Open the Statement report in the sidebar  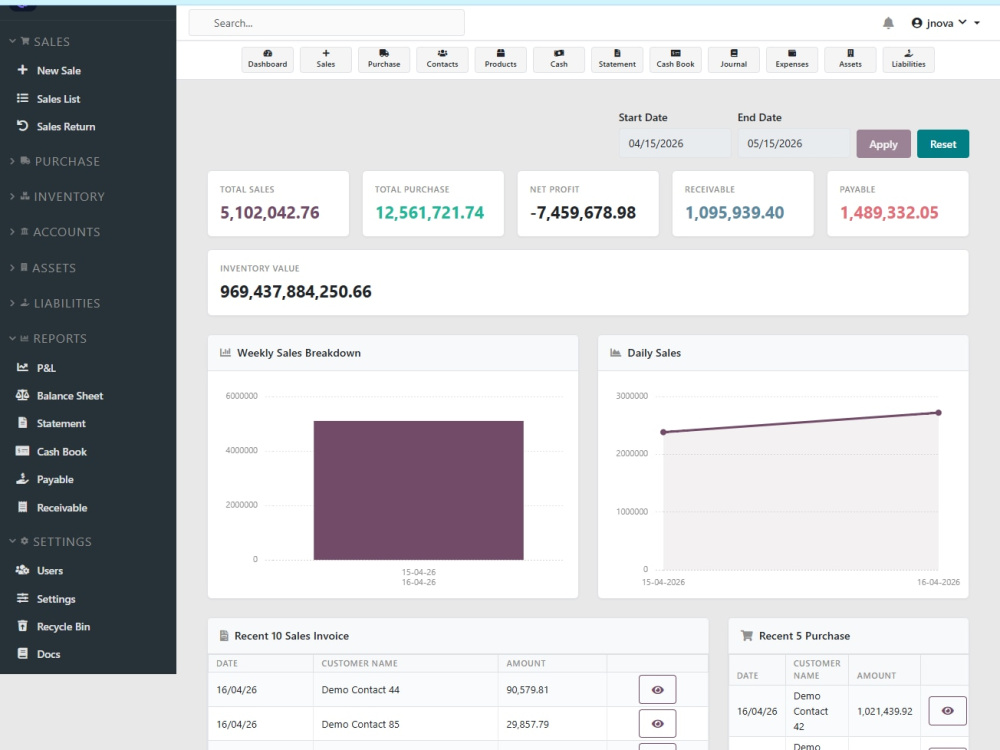[x=51, y=423]
